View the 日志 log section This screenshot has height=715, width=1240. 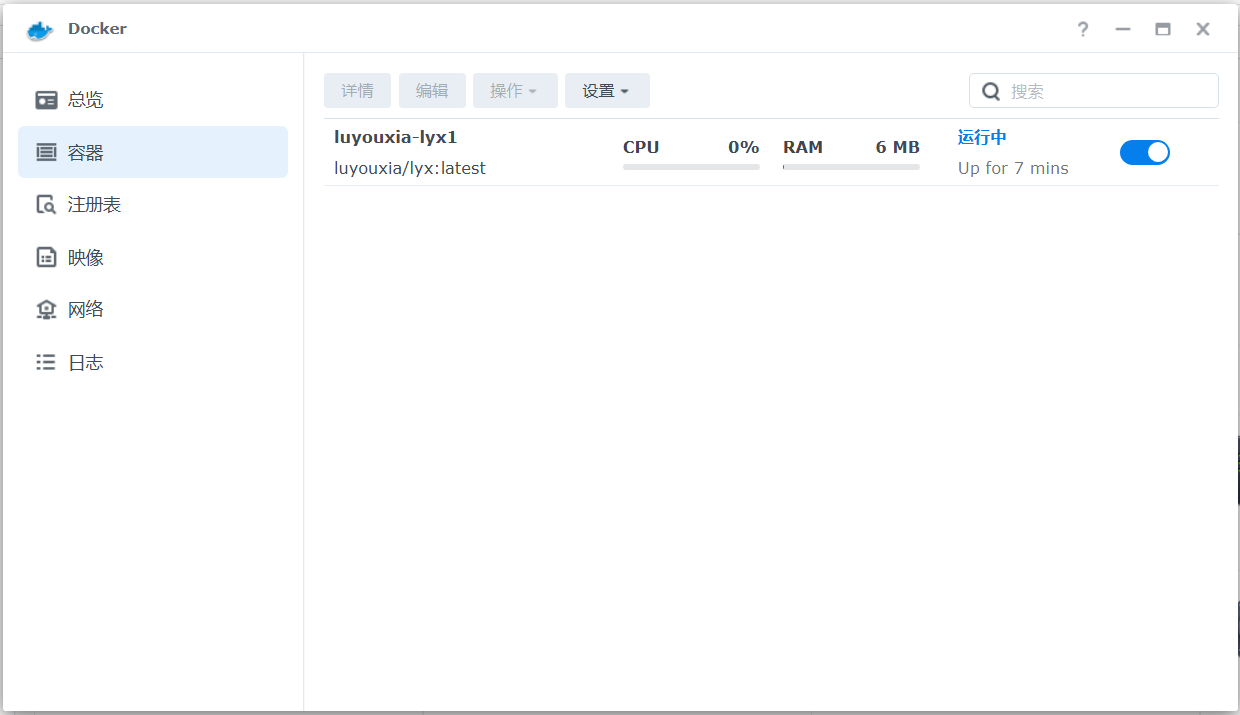pos(153,362)
